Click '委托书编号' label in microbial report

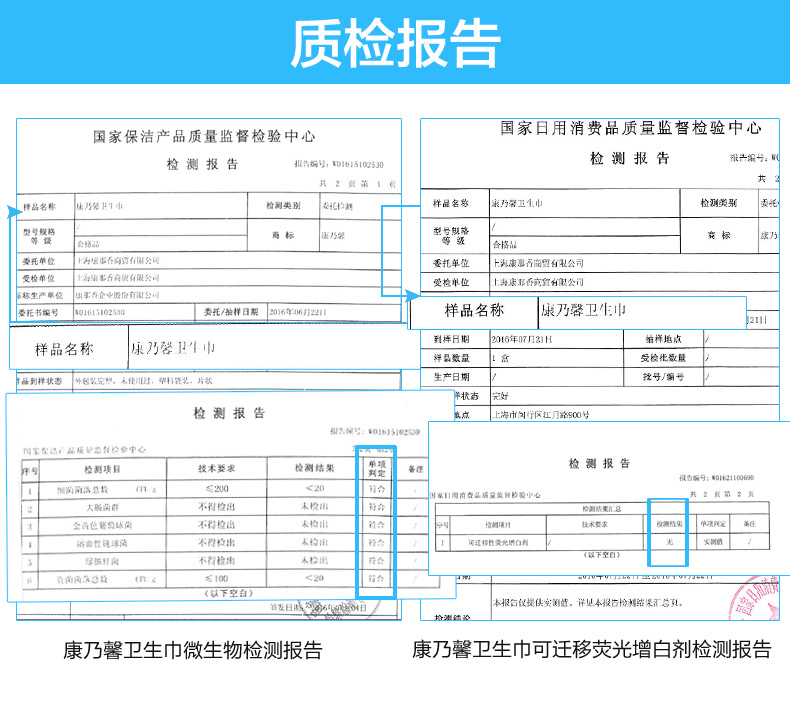pyautogui.click(x=38, y=312)
